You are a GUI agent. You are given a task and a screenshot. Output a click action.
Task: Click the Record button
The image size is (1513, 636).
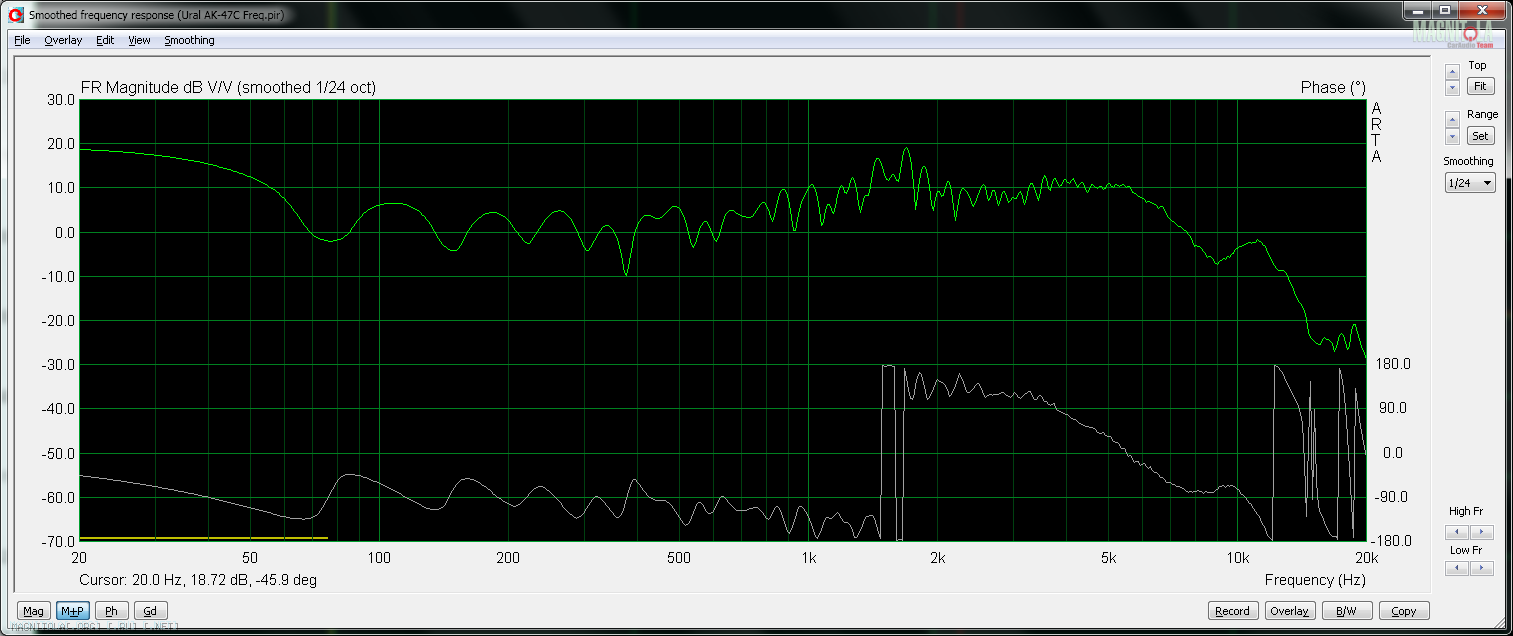[x=1232, y=611]
